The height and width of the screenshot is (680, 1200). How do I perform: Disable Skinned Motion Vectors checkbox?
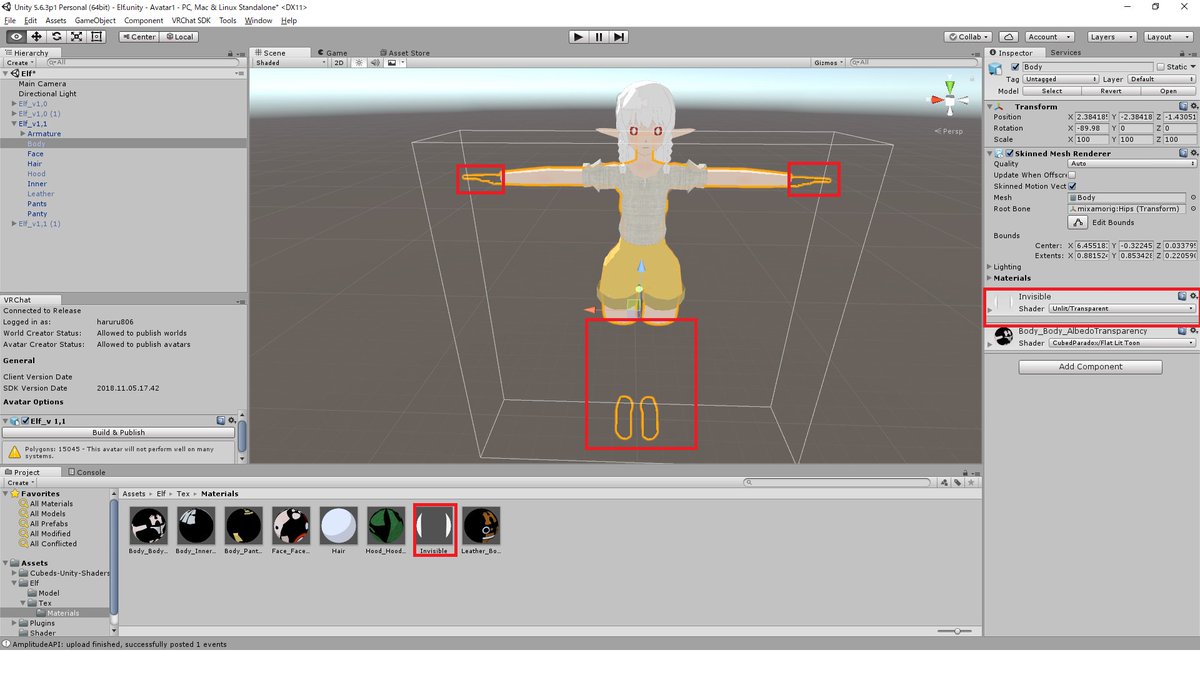(1071, 185)
